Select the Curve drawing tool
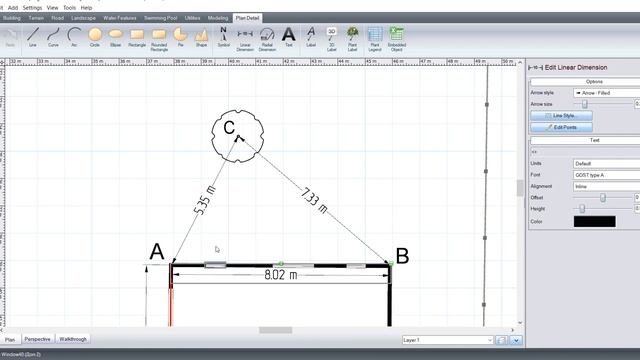This screenshot has height=360, width=640. (x=53, y=38)
